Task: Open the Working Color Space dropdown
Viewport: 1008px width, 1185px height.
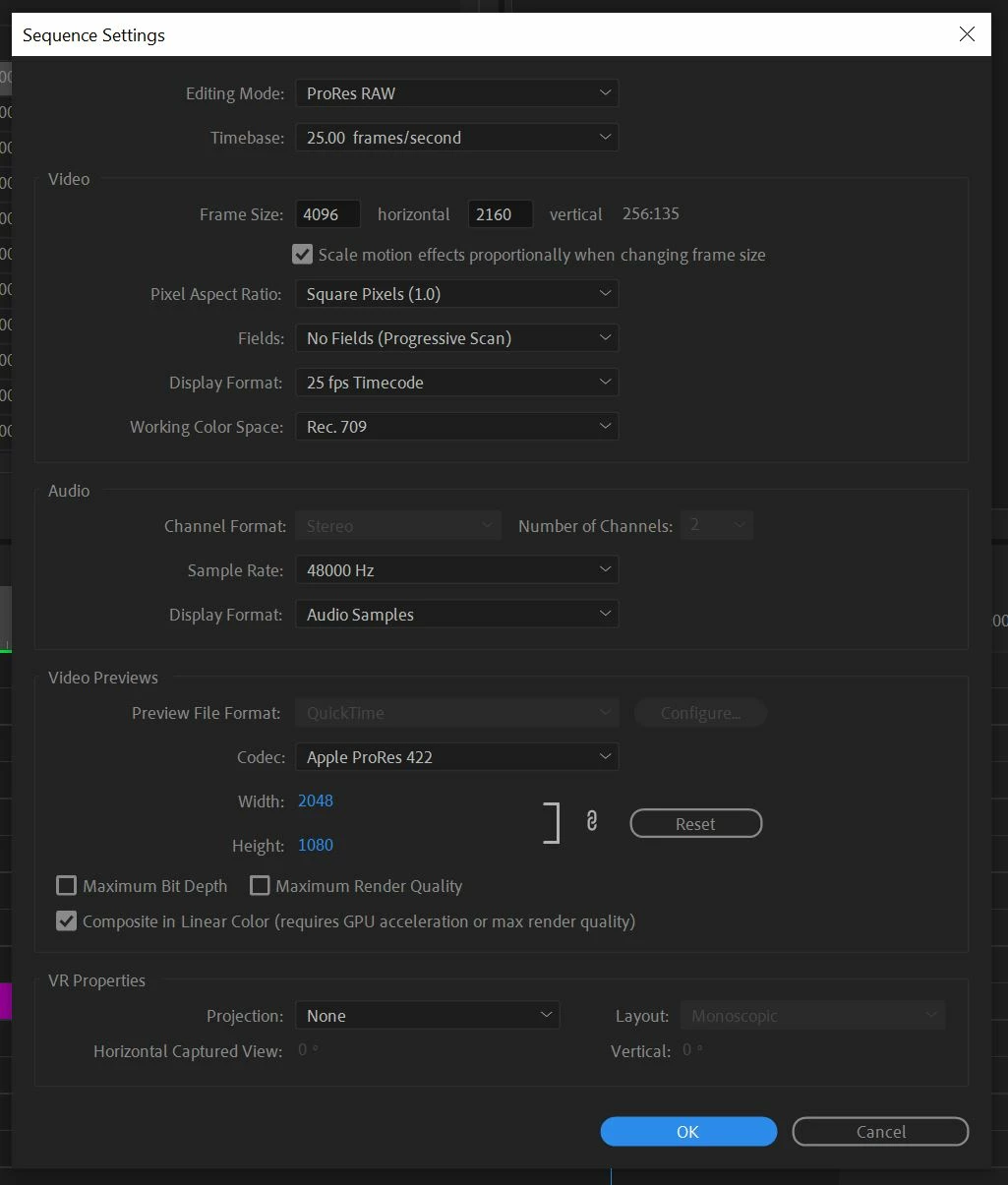Action: coord(456,427)
